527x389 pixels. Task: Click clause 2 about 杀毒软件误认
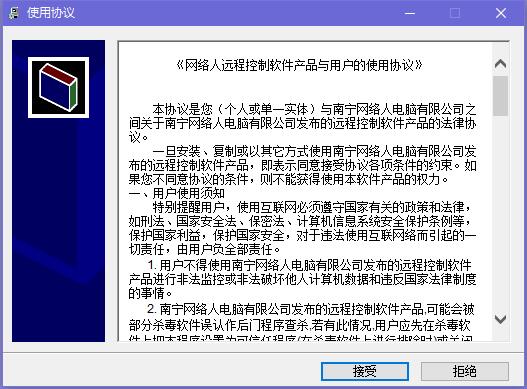[x=302, y=323]
